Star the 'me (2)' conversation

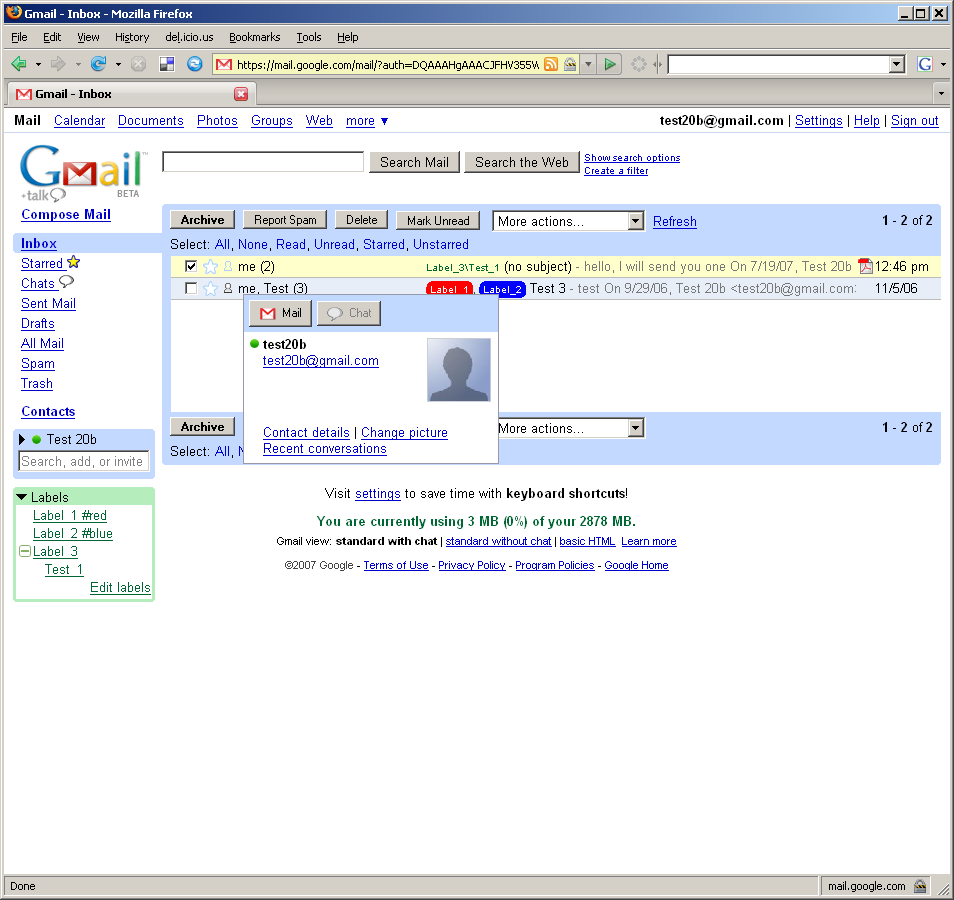(210, 267)
